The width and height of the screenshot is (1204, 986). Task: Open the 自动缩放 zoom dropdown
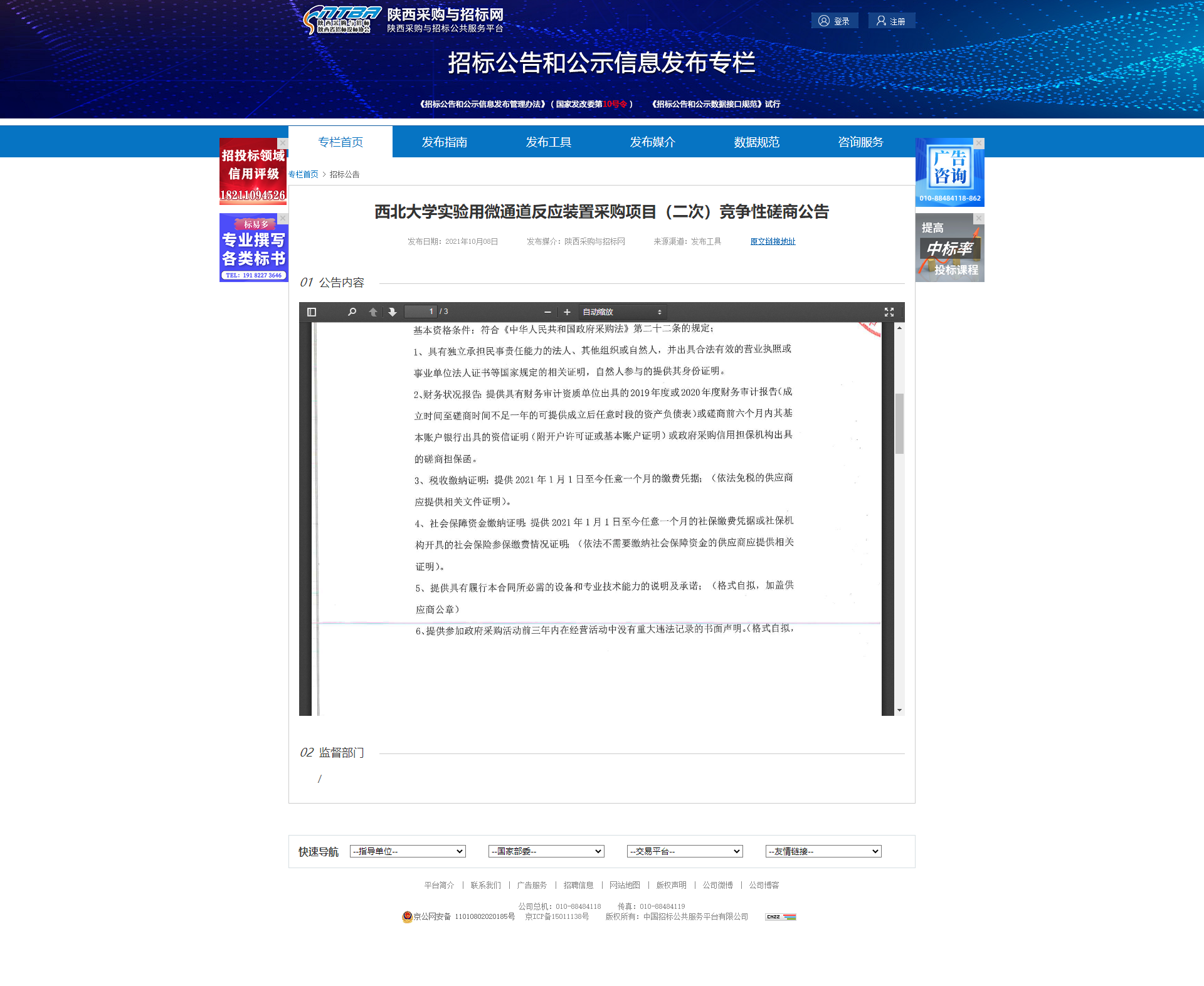621,312
